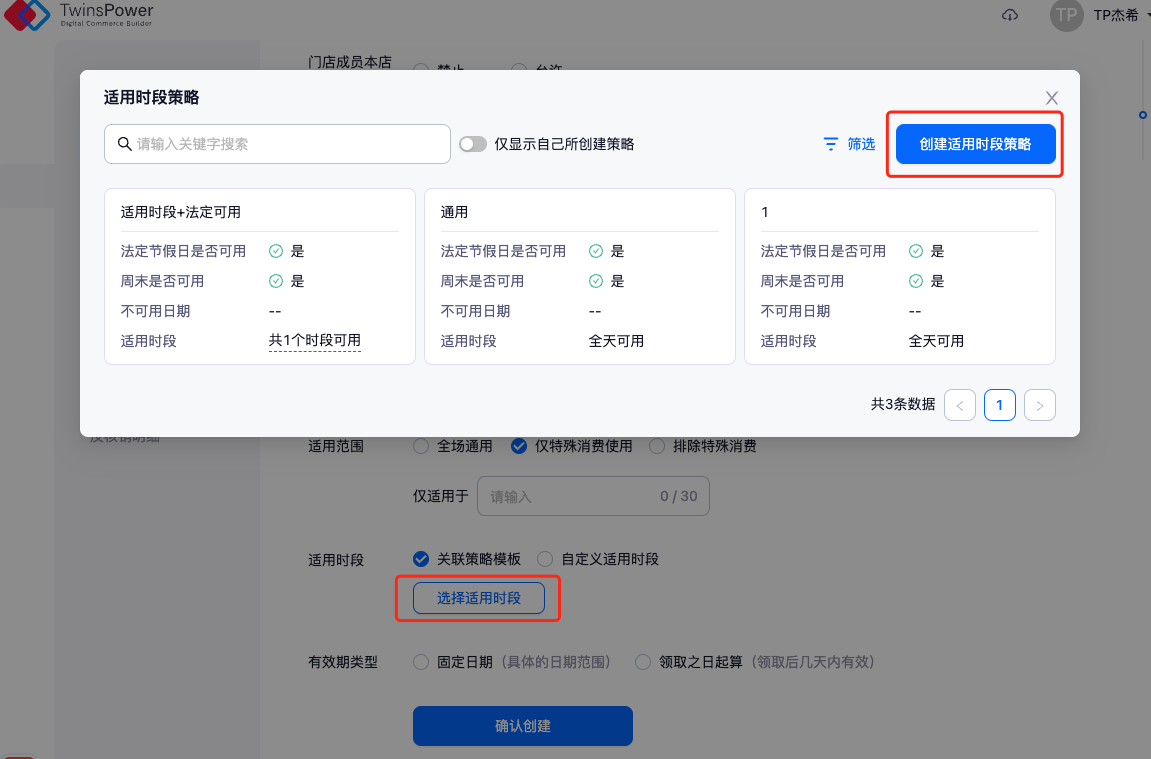Click 共1个时段可用 to expand time periods

tap(314, 341)
